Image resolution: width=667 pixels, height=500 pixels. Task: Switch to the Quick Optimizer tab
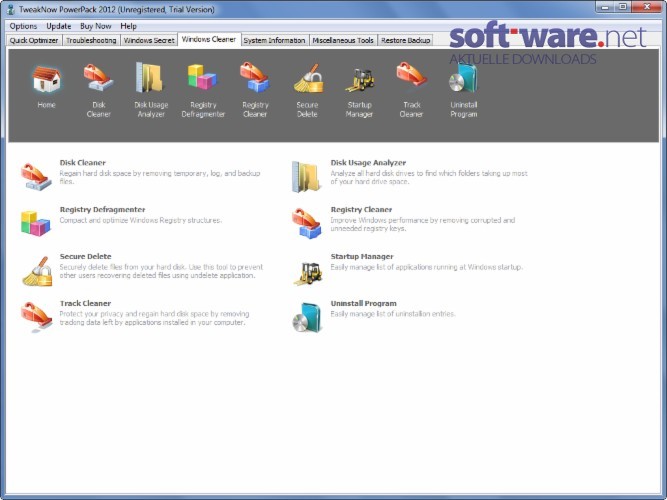click(x=34, y=40)
